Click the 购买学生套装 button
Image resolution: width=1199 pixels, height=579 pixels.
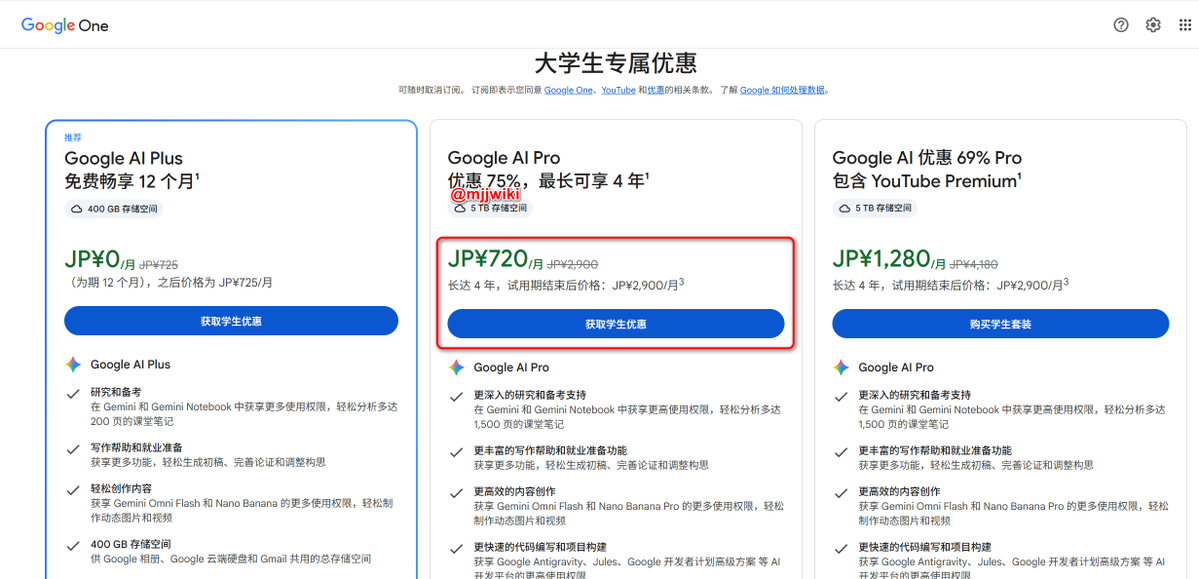pos(1000,324)
